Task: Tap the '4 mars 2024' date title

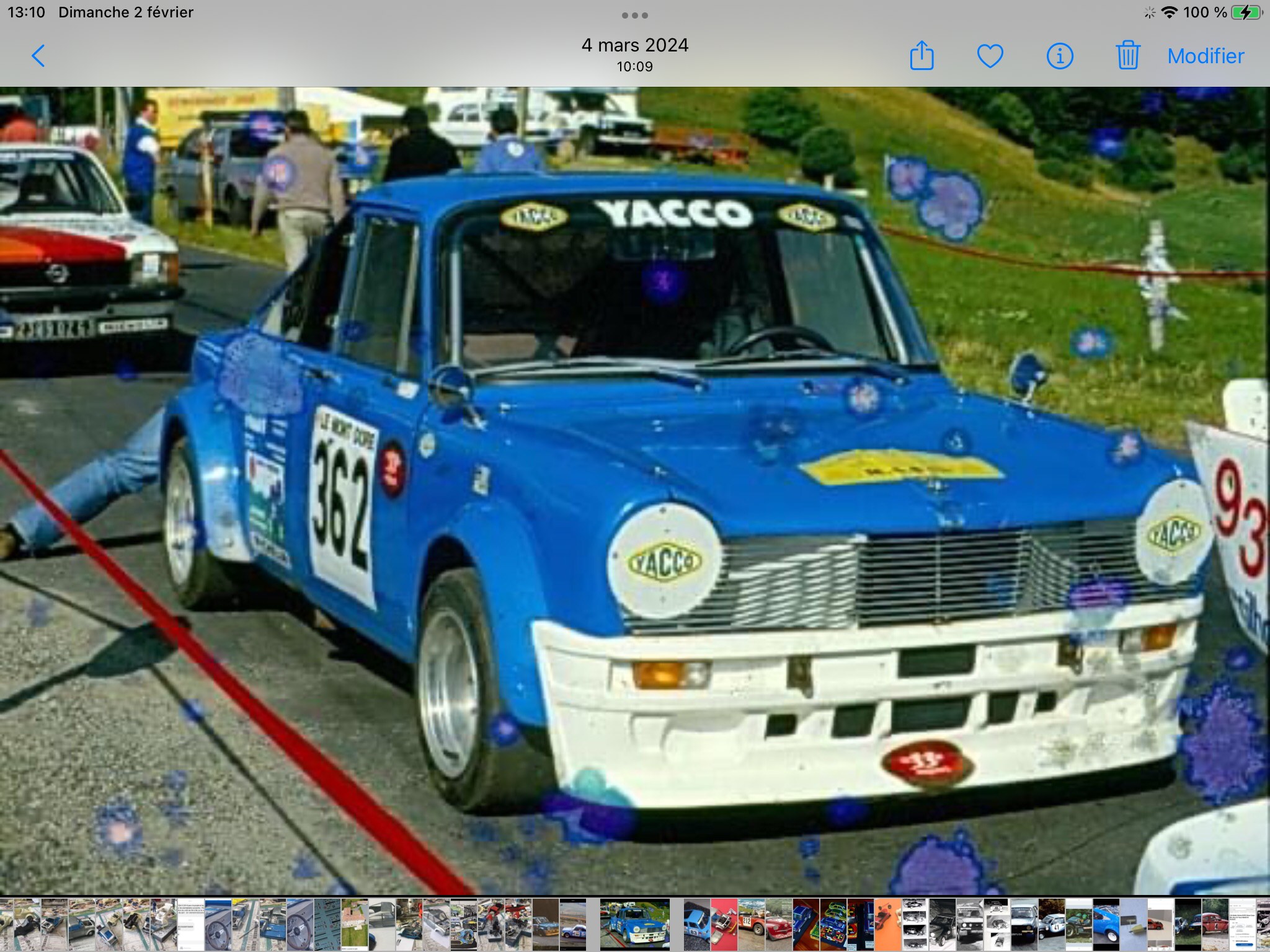Action: coord(635,45)
